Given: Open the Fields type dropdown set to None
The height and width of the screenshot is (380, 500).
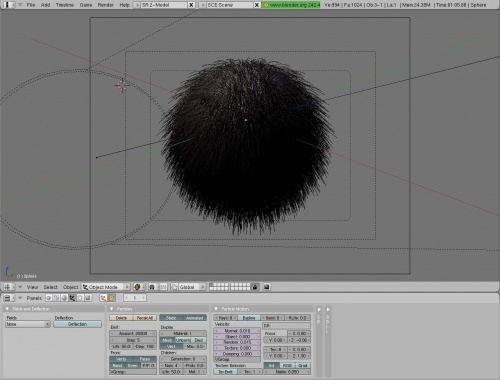Looking at the screenshot, I should 28,324.
